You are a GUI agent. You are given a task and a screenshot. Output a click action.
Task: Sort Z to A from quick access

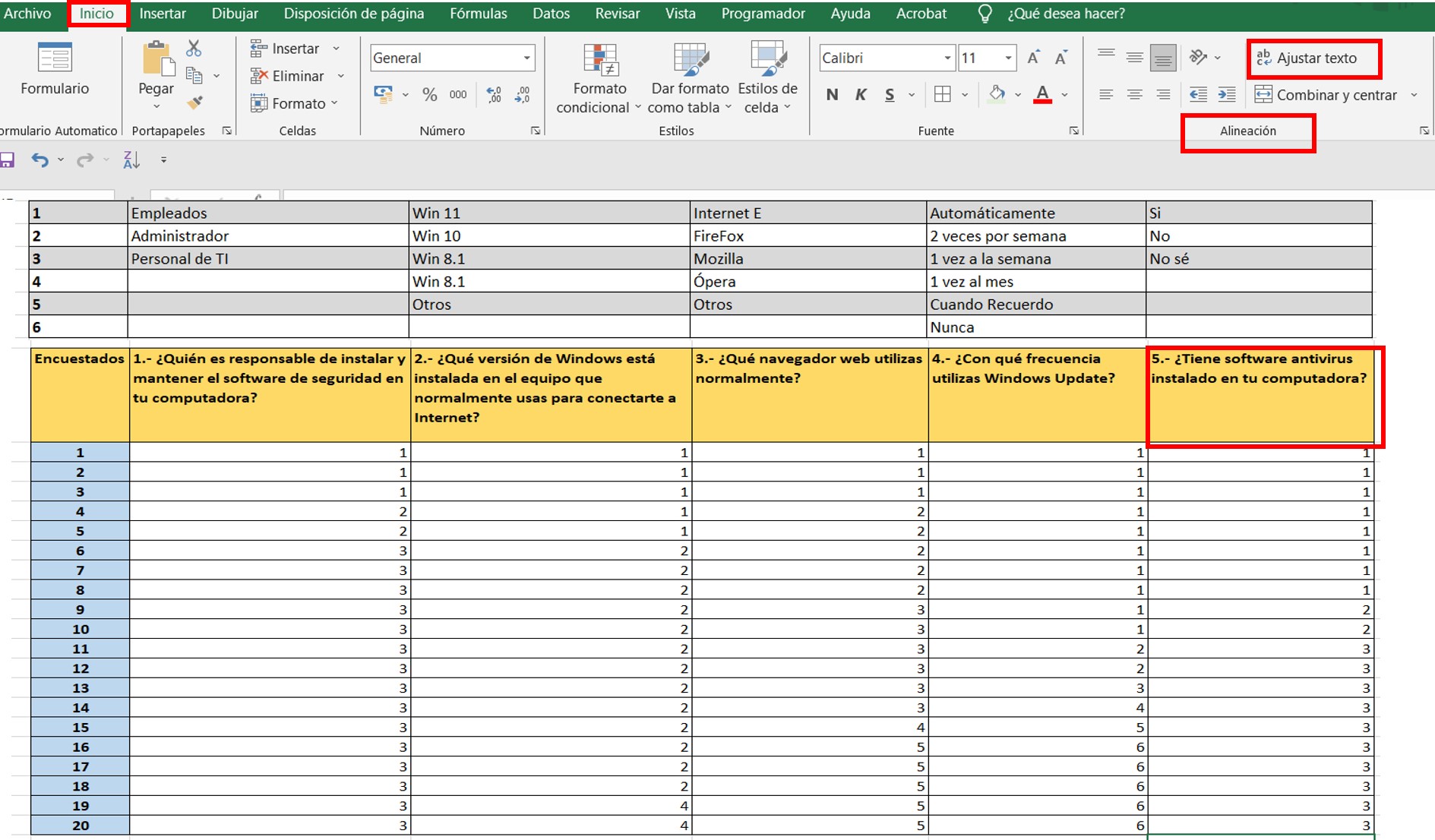(x=131, y=159)
